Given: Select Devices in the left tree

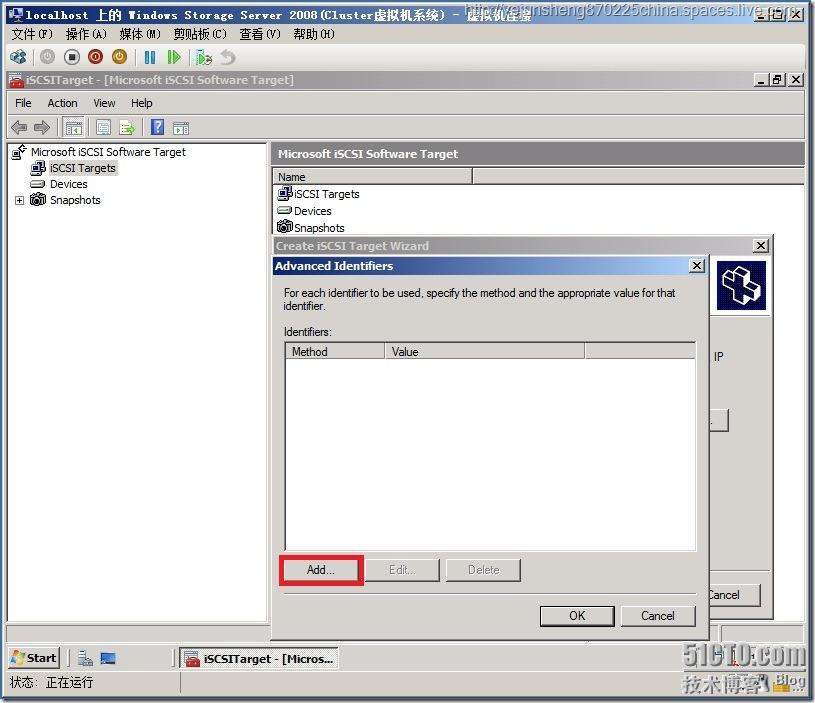Looking at the screenshot, I should pos(69,184).
